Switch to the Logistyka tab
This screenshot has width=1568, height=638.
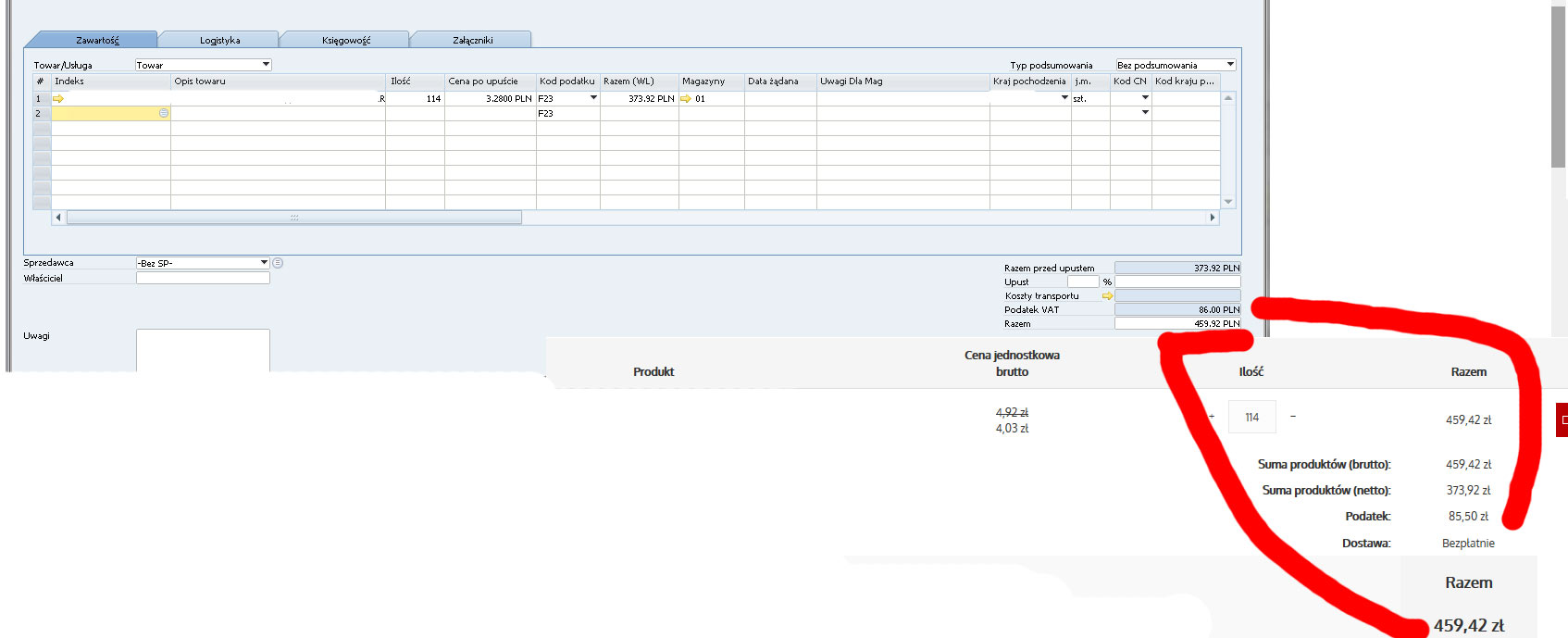coord(219,40)
